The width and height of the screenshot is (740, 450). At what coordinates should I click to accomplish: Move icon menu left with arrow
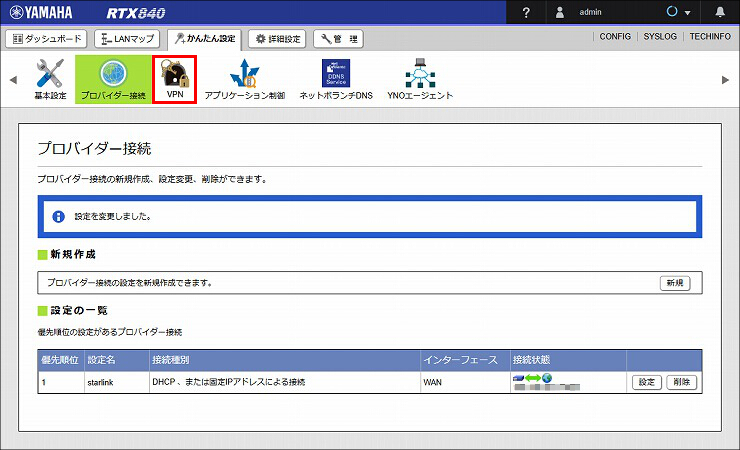tap(13, 80)
